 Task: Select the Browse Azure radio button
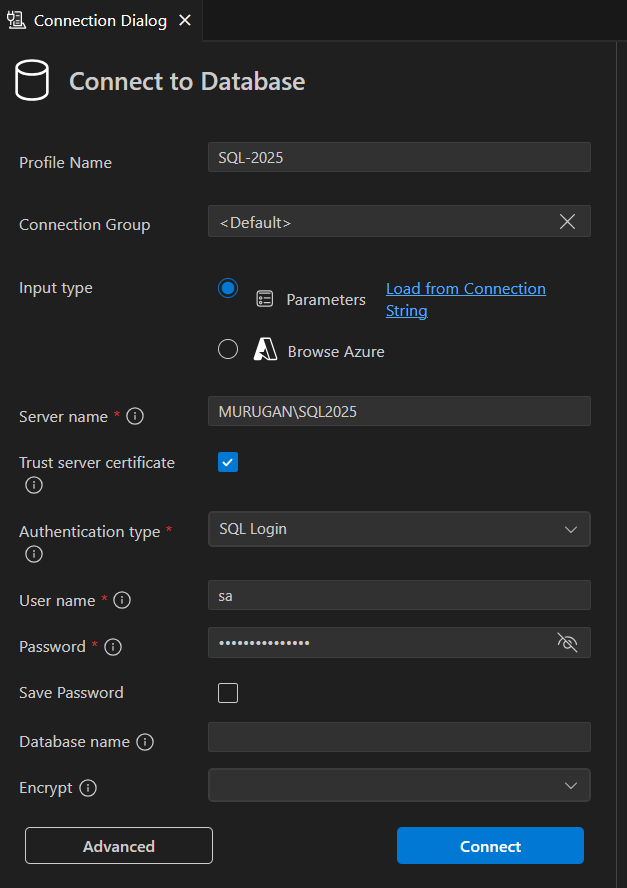[x=227, y=350]
